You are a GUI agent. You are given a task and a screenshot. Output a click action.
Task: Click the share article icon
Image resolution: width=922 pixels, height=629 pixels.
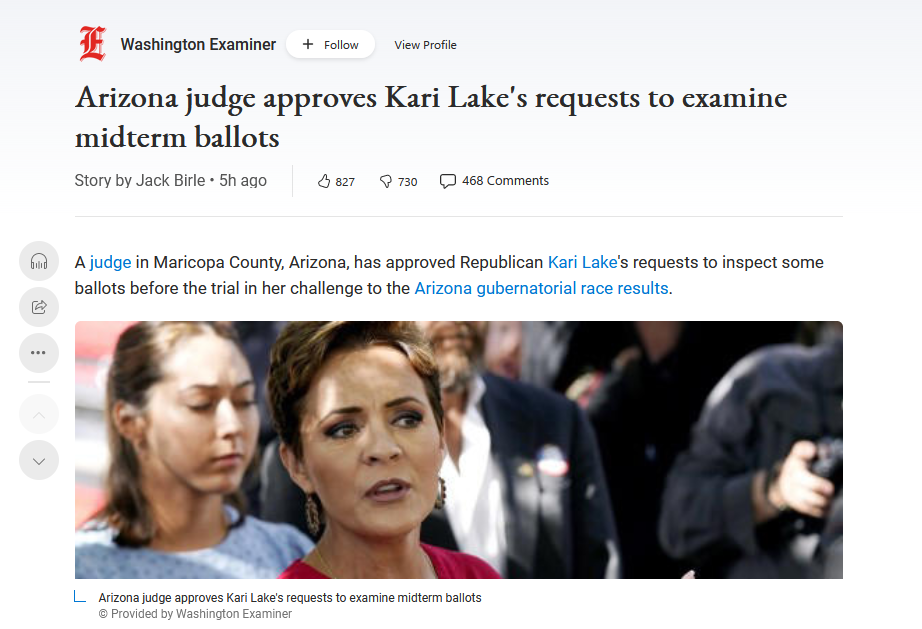click(x=39, y=307)
